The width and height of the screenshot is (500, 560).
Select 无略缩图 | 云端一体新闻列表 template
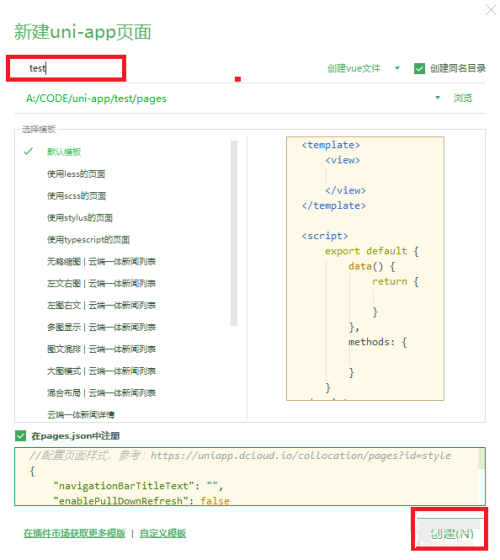pyautogui.click(x=101, y=261)
